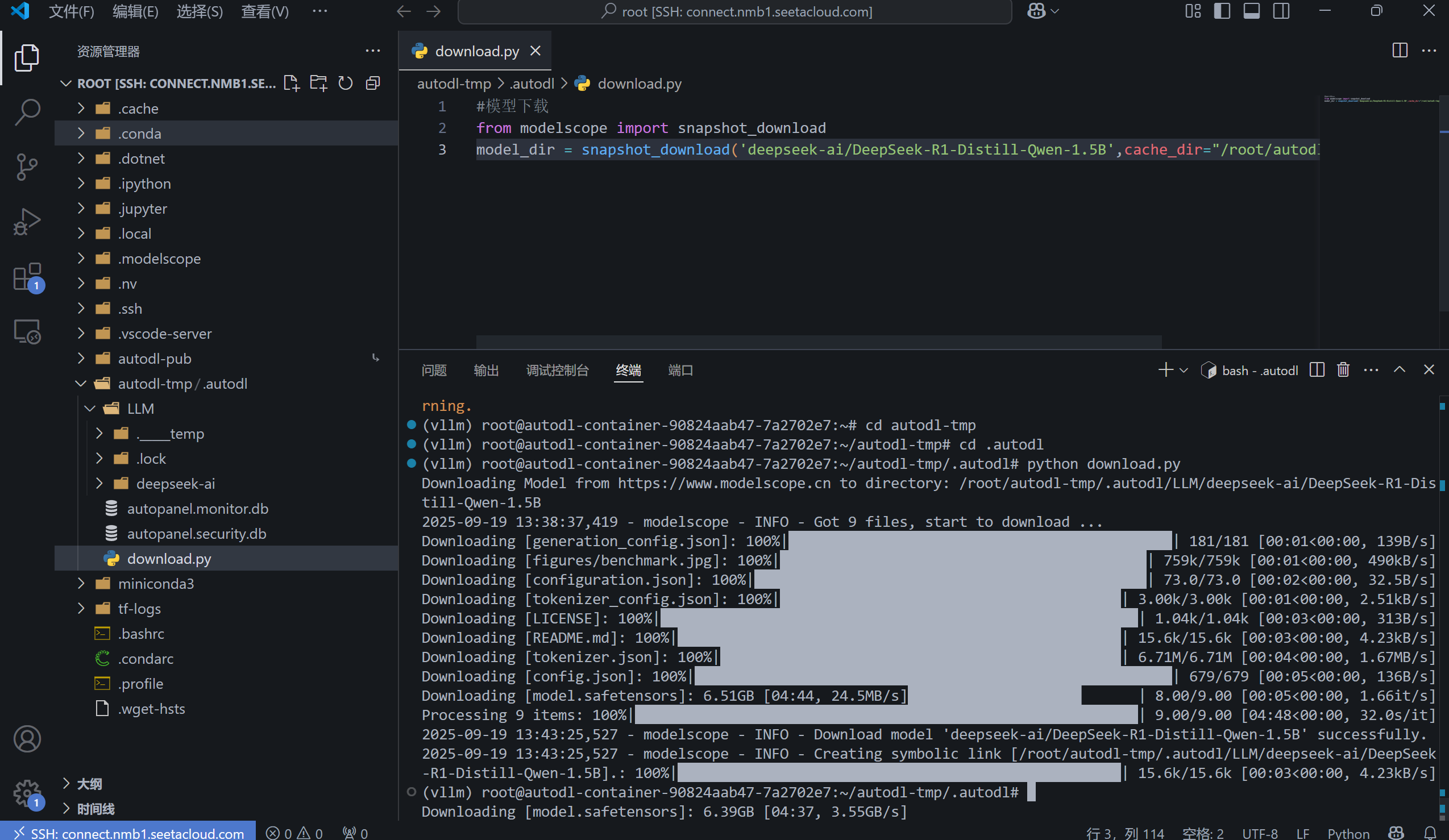Split the editor to the right
Image resolution: width=1449 pixels, height=840 pixels.
1400,51
